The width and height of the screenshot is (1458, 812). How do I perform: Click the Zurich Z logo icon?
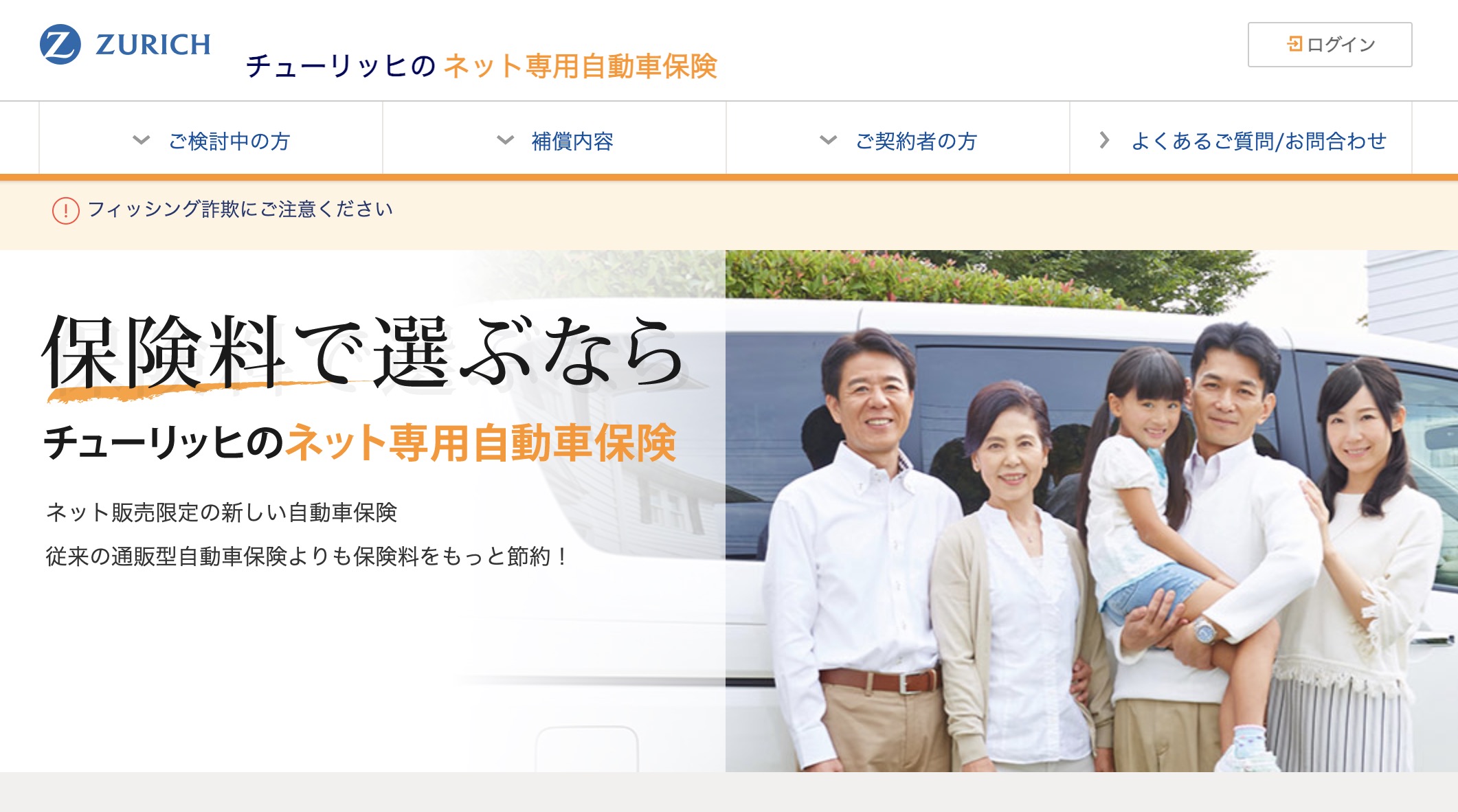click(60, 44)
